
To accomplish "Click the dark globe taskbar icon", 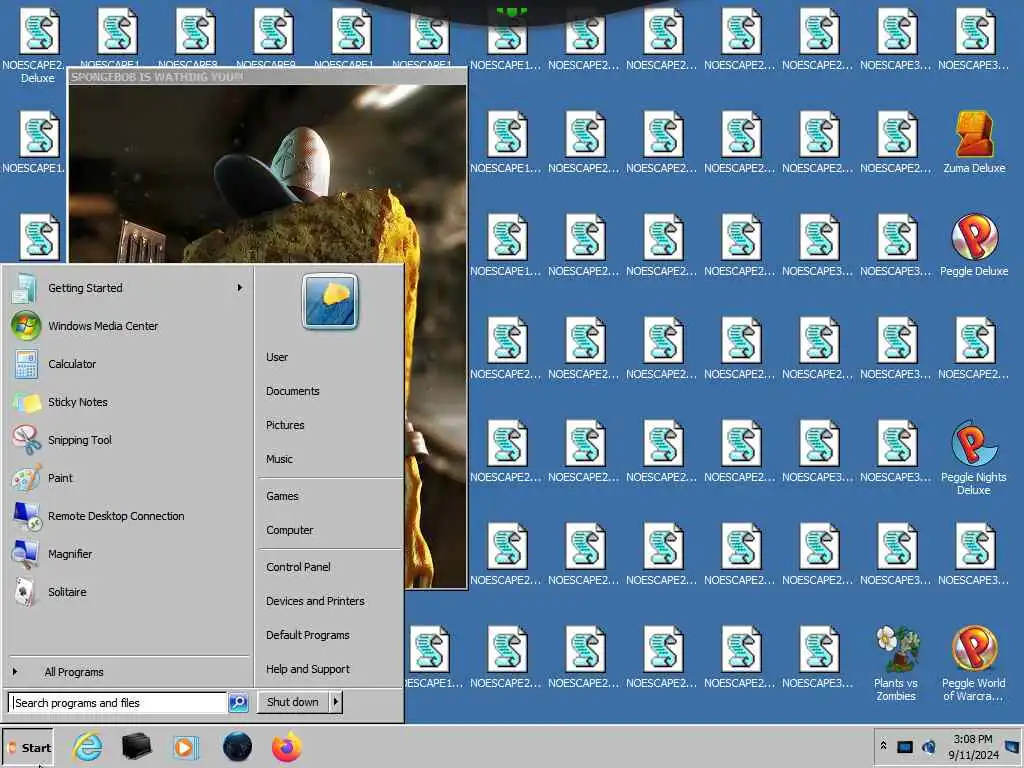I will pos(237,746).
